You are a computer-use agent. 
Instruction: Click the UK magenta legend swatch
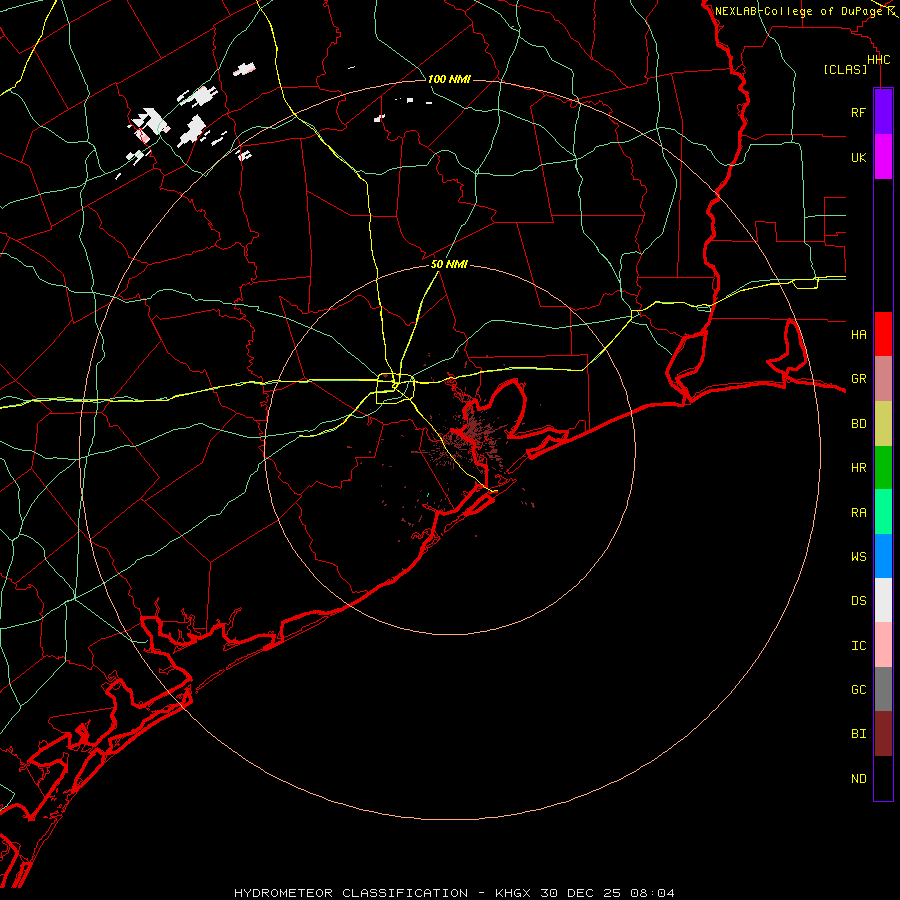tap(883, 157)
